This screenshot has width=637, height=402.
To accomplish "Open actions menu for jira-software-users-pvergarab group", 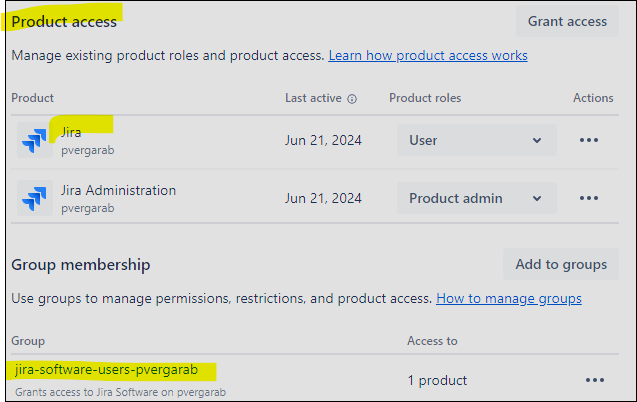I will click(595, 380).
